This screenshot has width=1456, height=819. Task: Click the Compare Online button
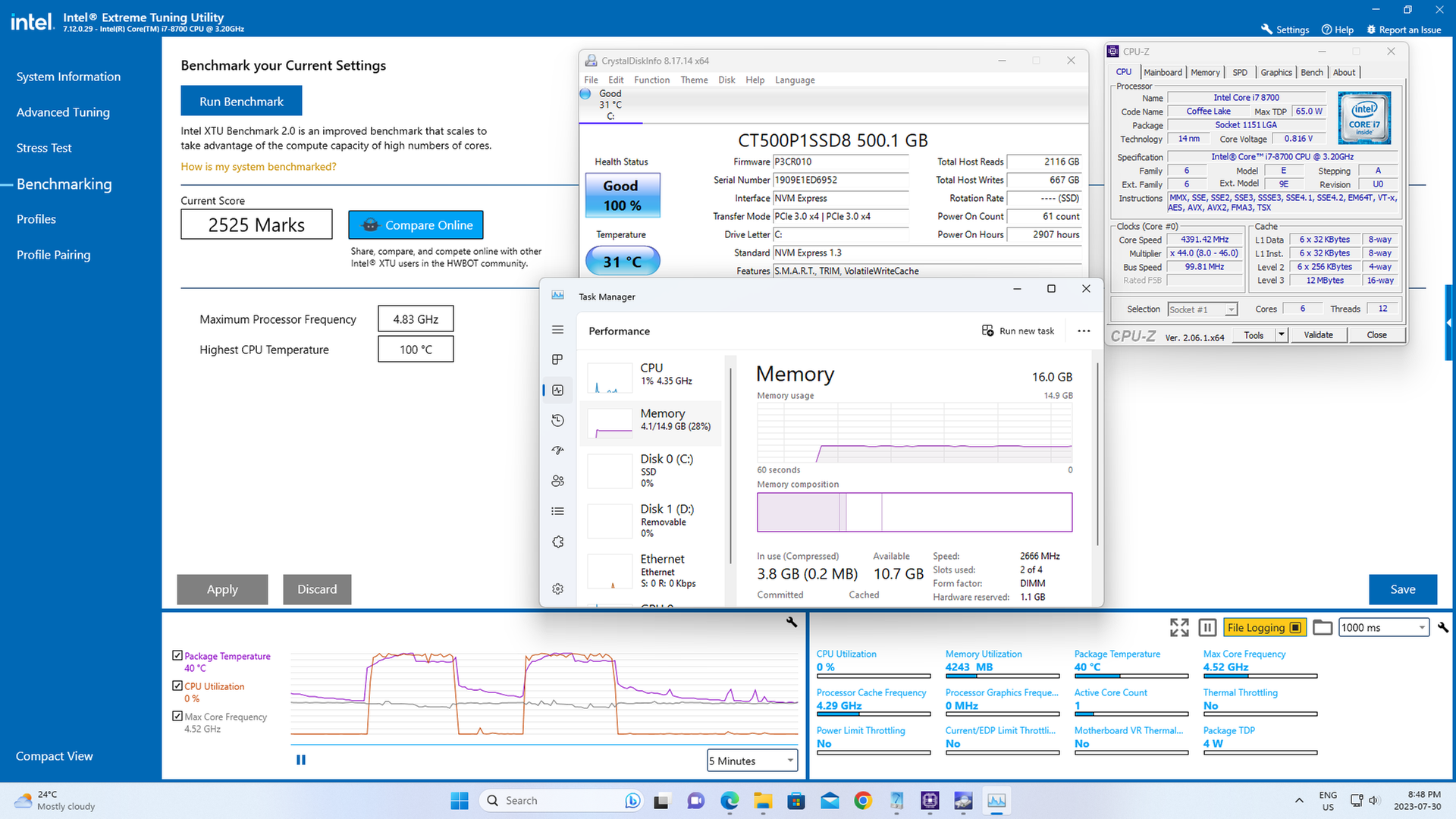[x=416, y=224]
